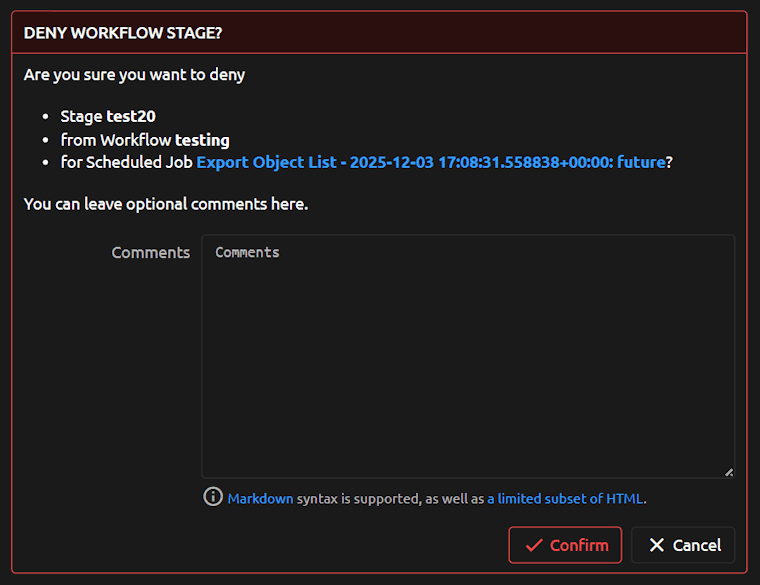Open the Export Object List scheduled job link
Viewport: 760px width, 585px height.
(x=430, y=162)
